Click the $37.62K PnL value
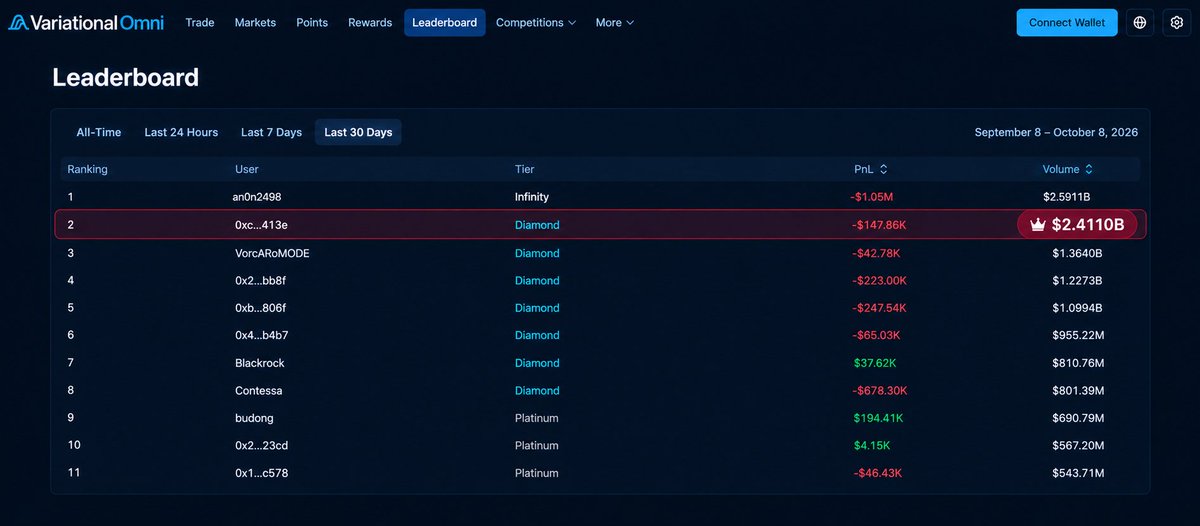This screenshot has width=1200, height=526. [874, 363]
